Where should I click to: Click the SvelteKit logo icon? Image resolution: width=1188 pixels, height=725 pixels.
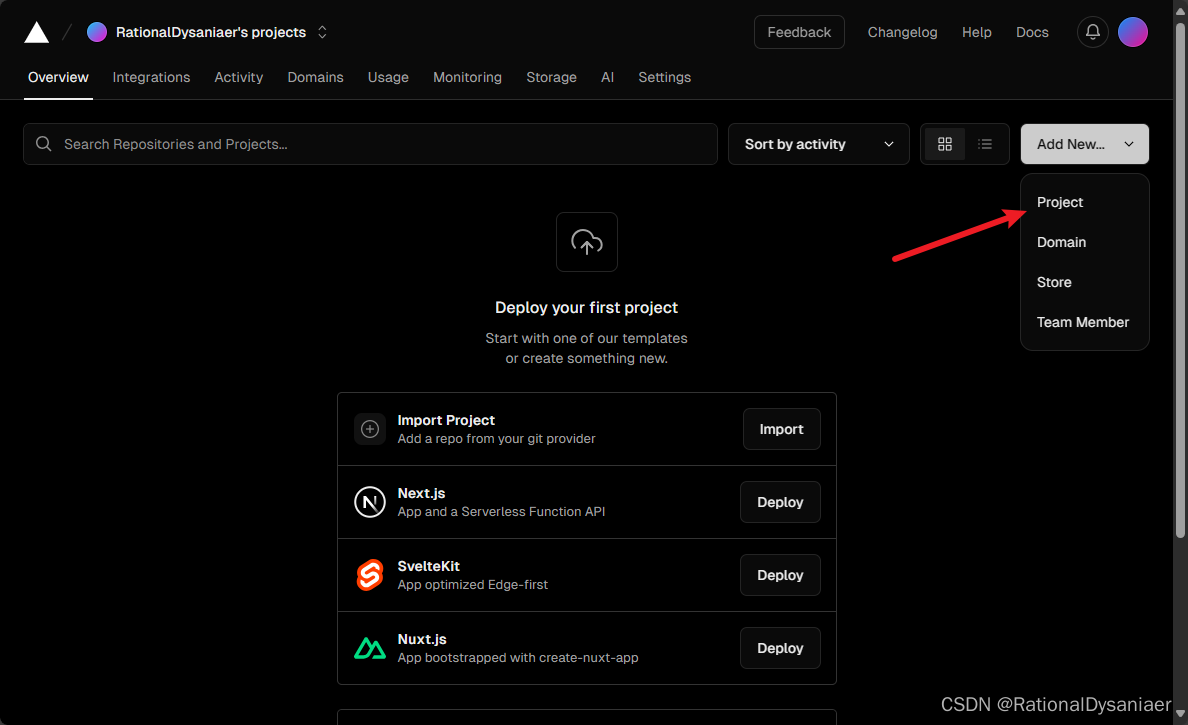pyautogui.click(x=370, y=575)
